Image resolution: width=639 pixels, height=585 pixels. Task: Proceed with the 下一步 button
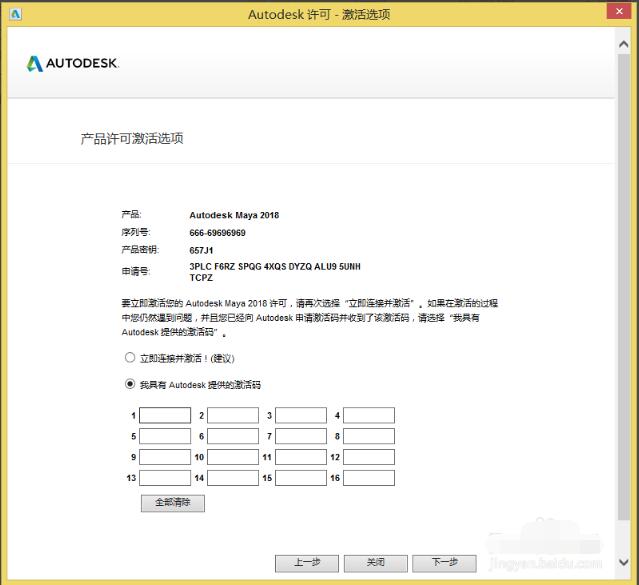[445, 563]
